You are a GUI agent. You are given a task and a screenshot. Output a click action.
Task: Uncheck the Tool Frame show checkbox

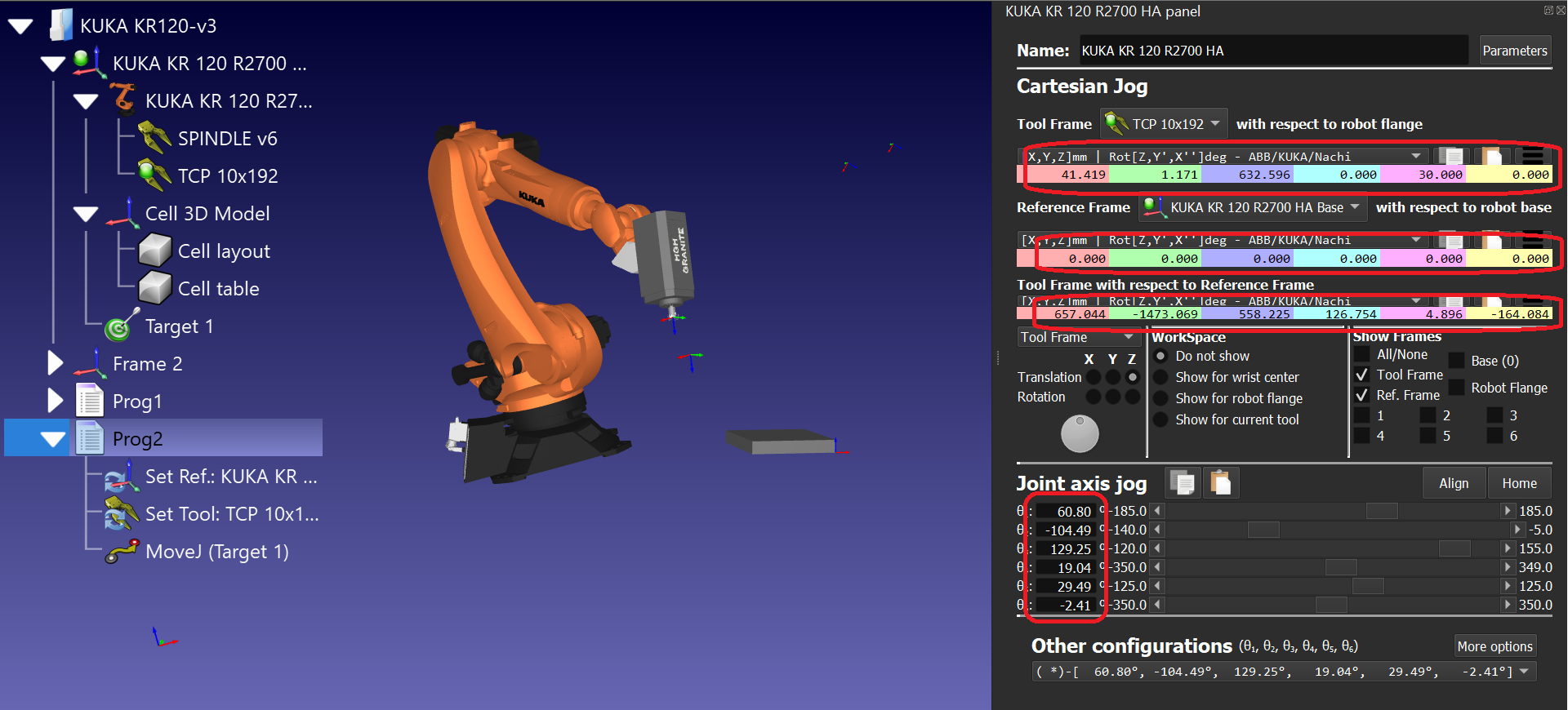click(x=1361, y=375)
